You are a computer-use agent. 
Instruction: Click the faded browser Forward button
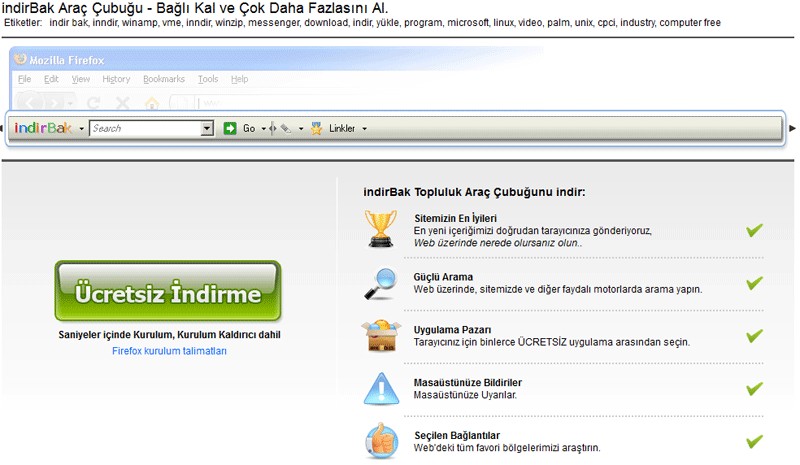[x=54, y=103]
